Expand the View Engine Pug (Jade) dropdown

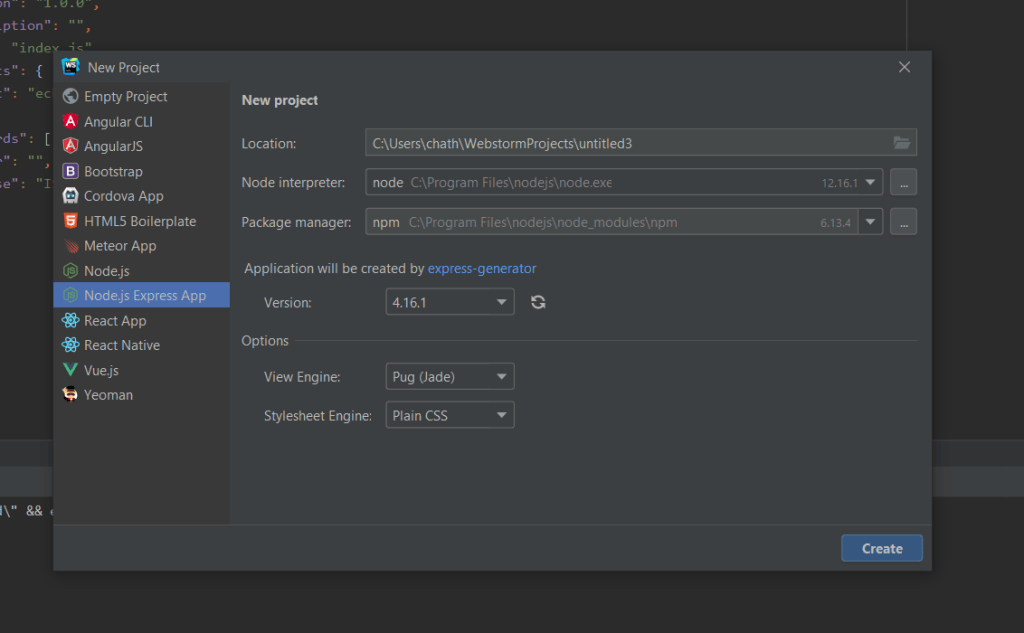(x=450, y=377)
